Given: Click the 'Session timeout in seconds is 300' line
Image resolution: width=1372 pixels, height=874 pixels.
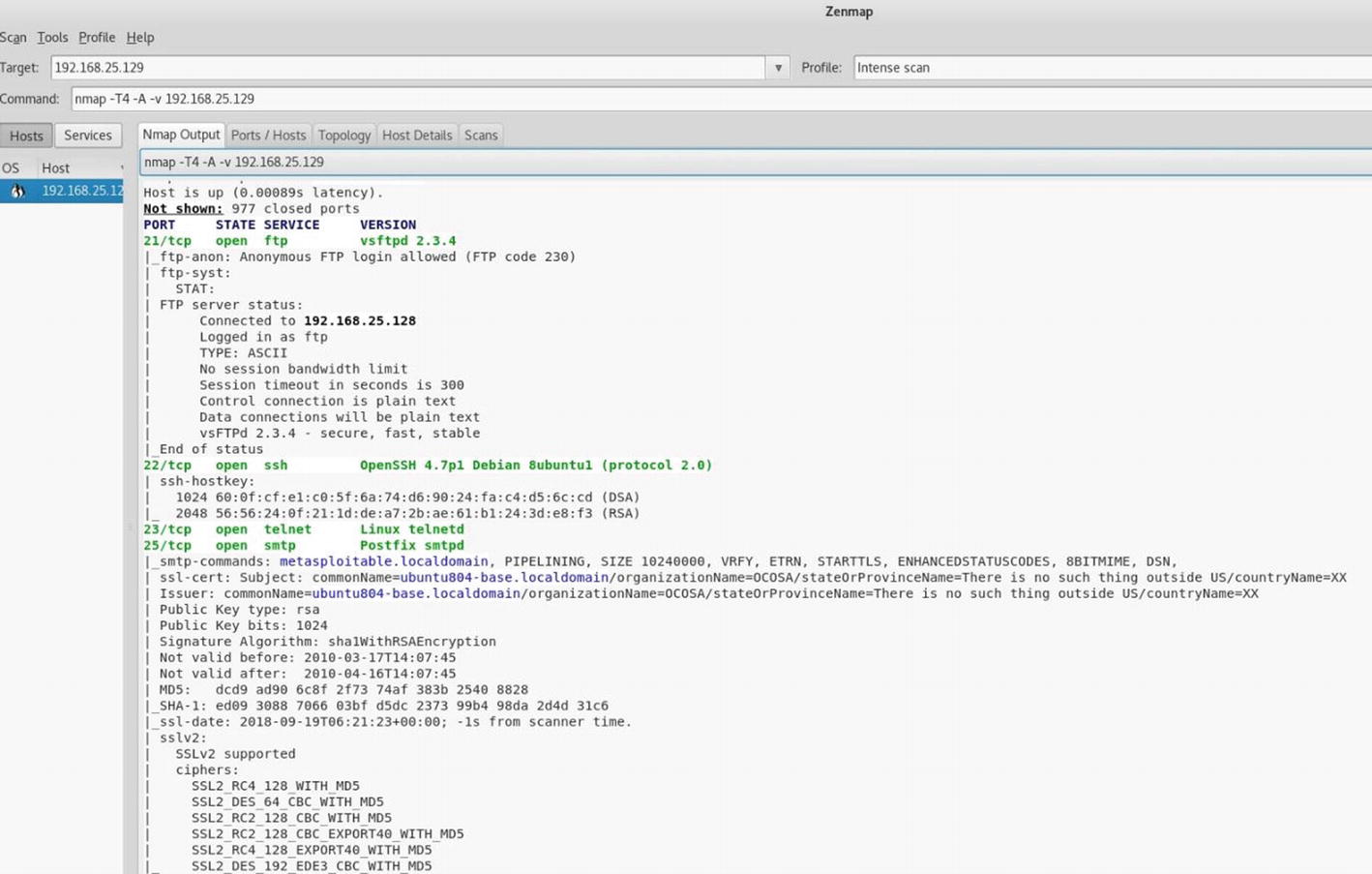Looking at the screenshot, I should (x=332, y=385).
